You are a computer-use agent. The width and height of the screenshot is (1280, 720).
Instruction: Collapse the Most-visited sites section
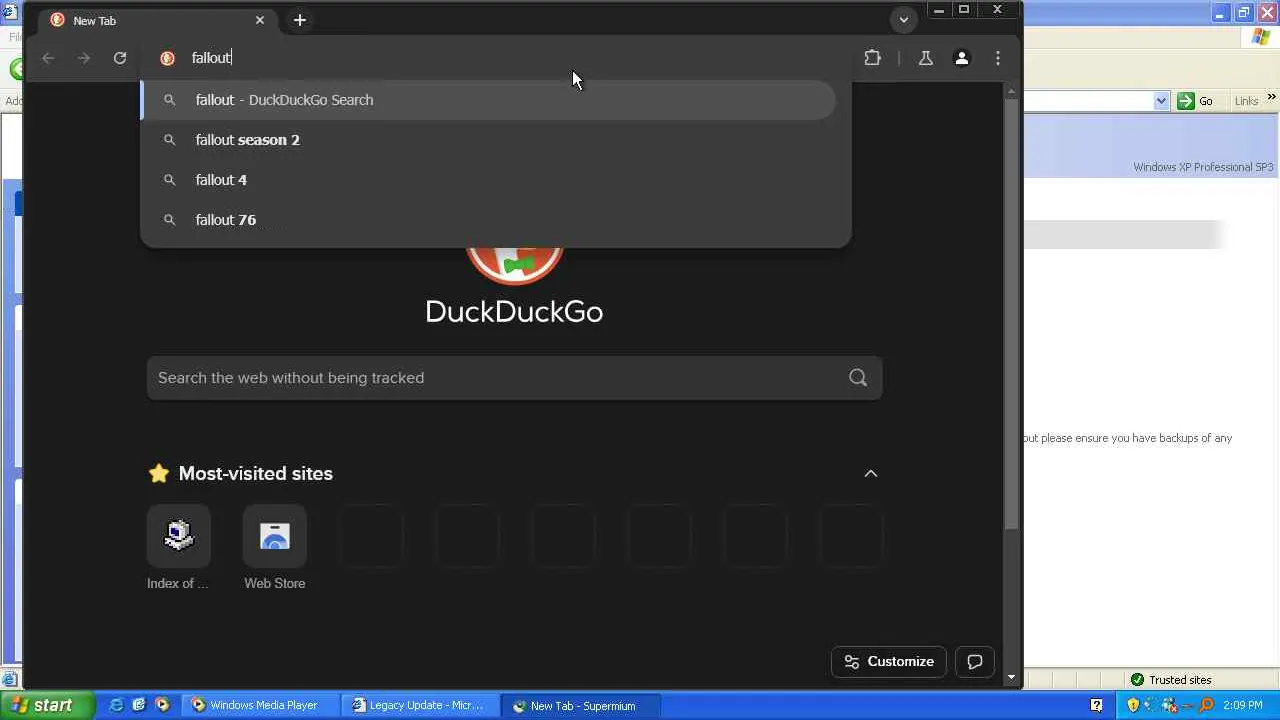pyautogui.click(x=871, y=473)
